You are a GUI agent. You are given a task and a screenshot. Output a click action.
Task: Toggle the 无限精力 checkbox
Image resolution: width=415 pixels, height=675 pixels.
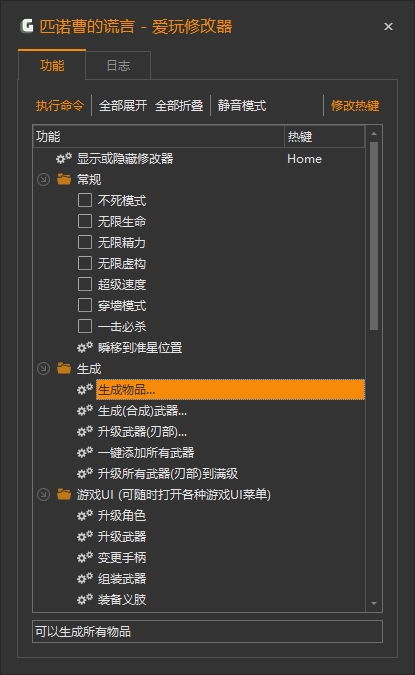click(85, 242)
